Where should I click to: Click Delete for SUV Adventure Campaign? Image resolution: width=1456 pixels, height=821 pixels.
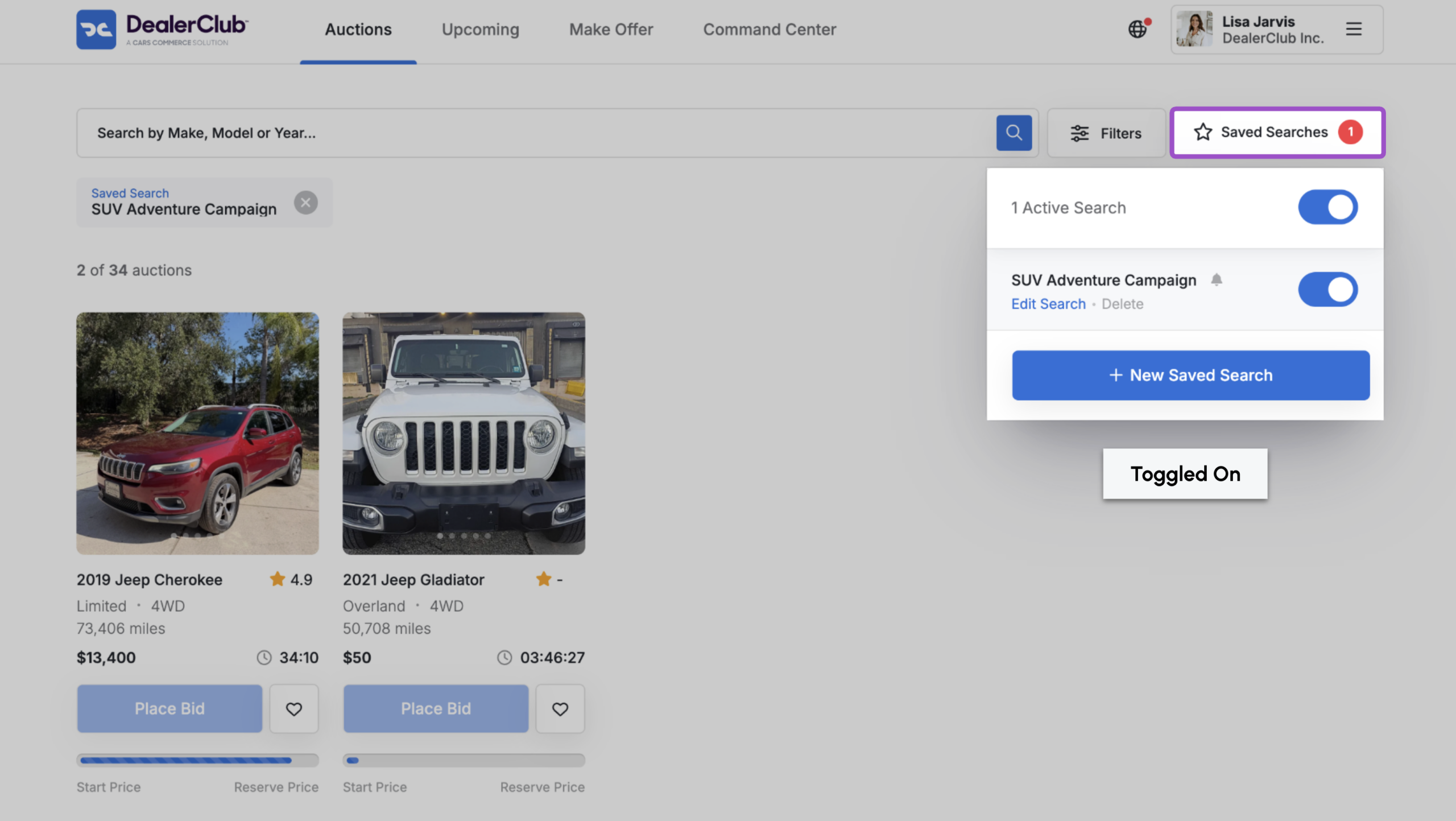tap(1122, 304)
